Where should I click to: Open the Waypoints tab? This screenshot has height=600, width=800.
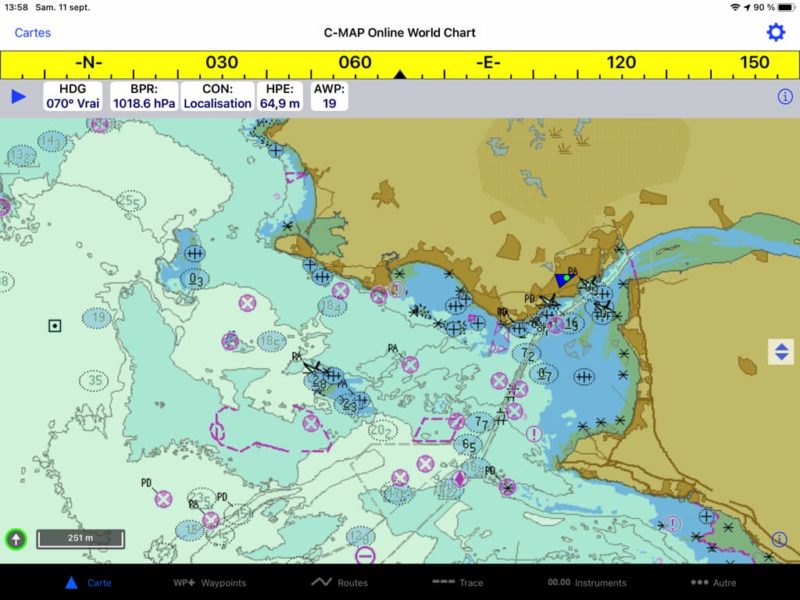click(x=209, y=582)
